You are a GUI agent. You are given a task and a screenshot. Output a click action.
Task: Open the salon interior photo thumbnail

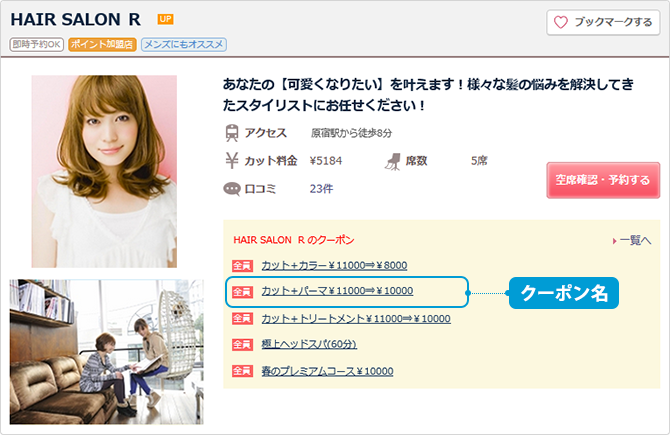tap(106, 351)
